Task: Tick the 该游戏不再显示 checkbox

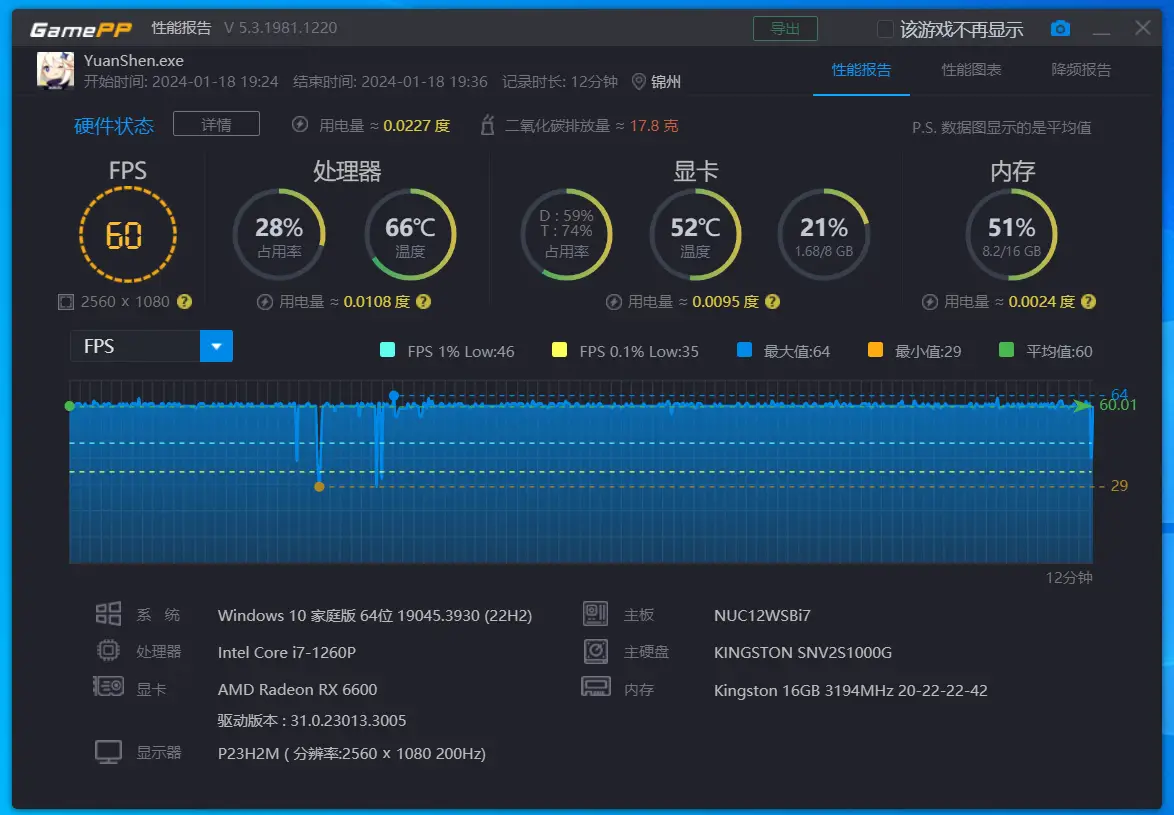Action: pyautogui.click(x=885, y=29)
